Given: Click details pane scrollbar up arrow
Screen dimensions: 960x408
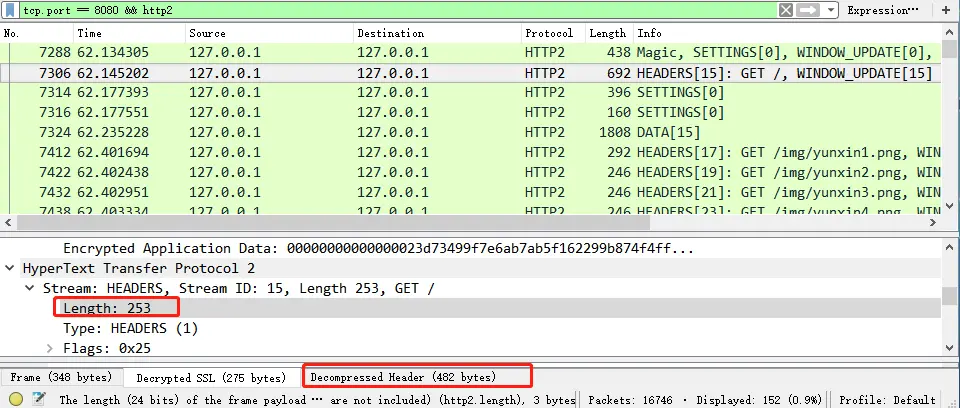Looking at the screenshot, I should point(950,246).
